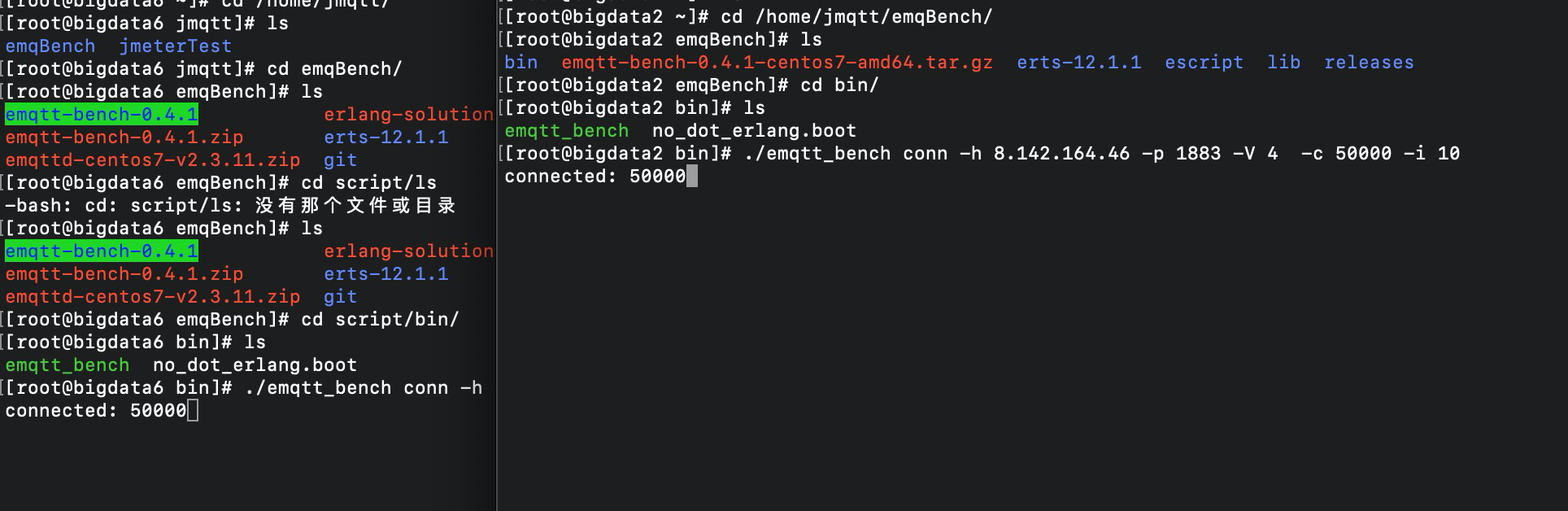Click the blue emqBench directory name
The height and width of the screenshot is (511, 1568).
50,46
